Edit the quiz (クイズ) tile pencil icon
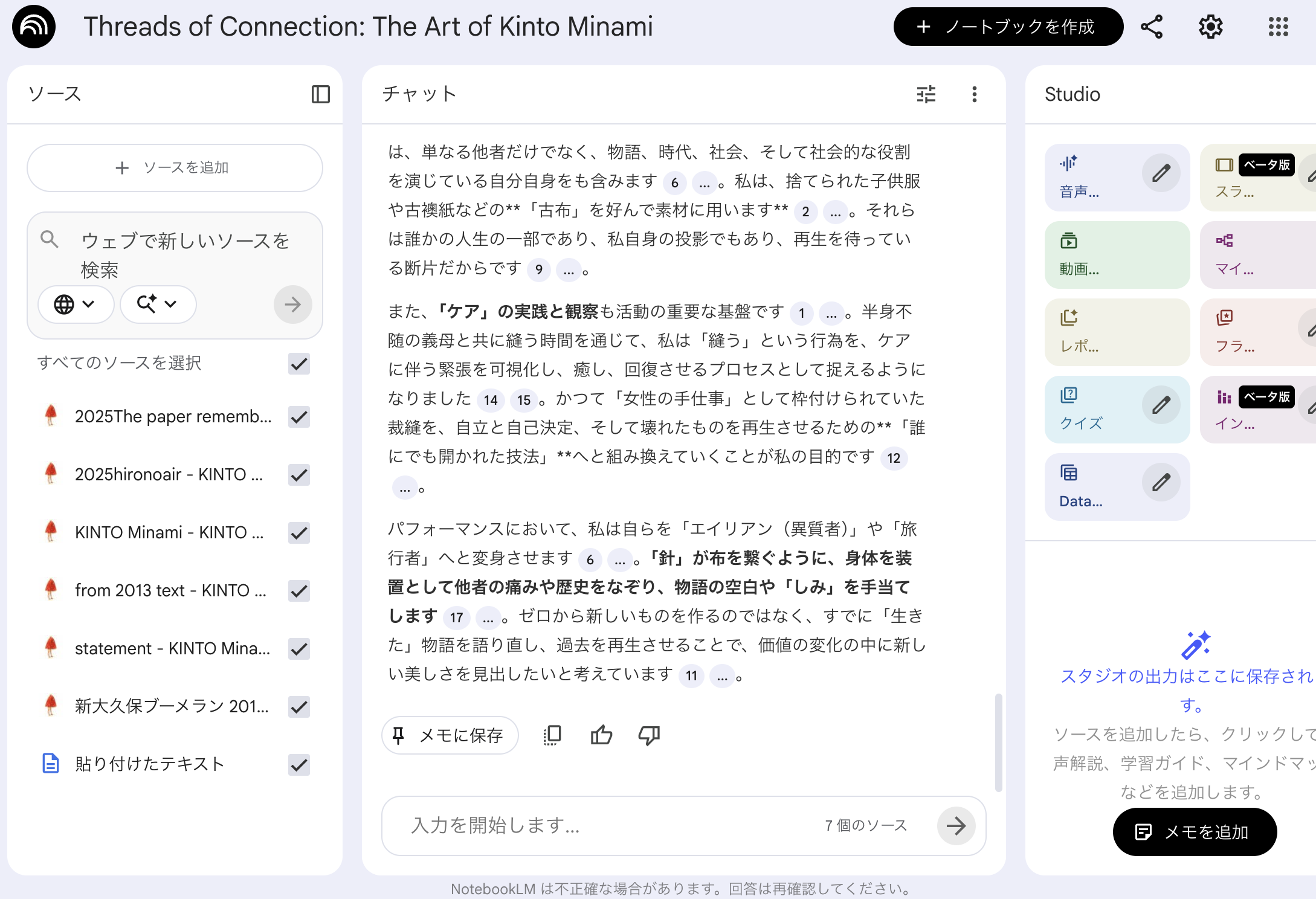Image resolution: width=1316 pixels, height=899 pixels. point(1161,405)
